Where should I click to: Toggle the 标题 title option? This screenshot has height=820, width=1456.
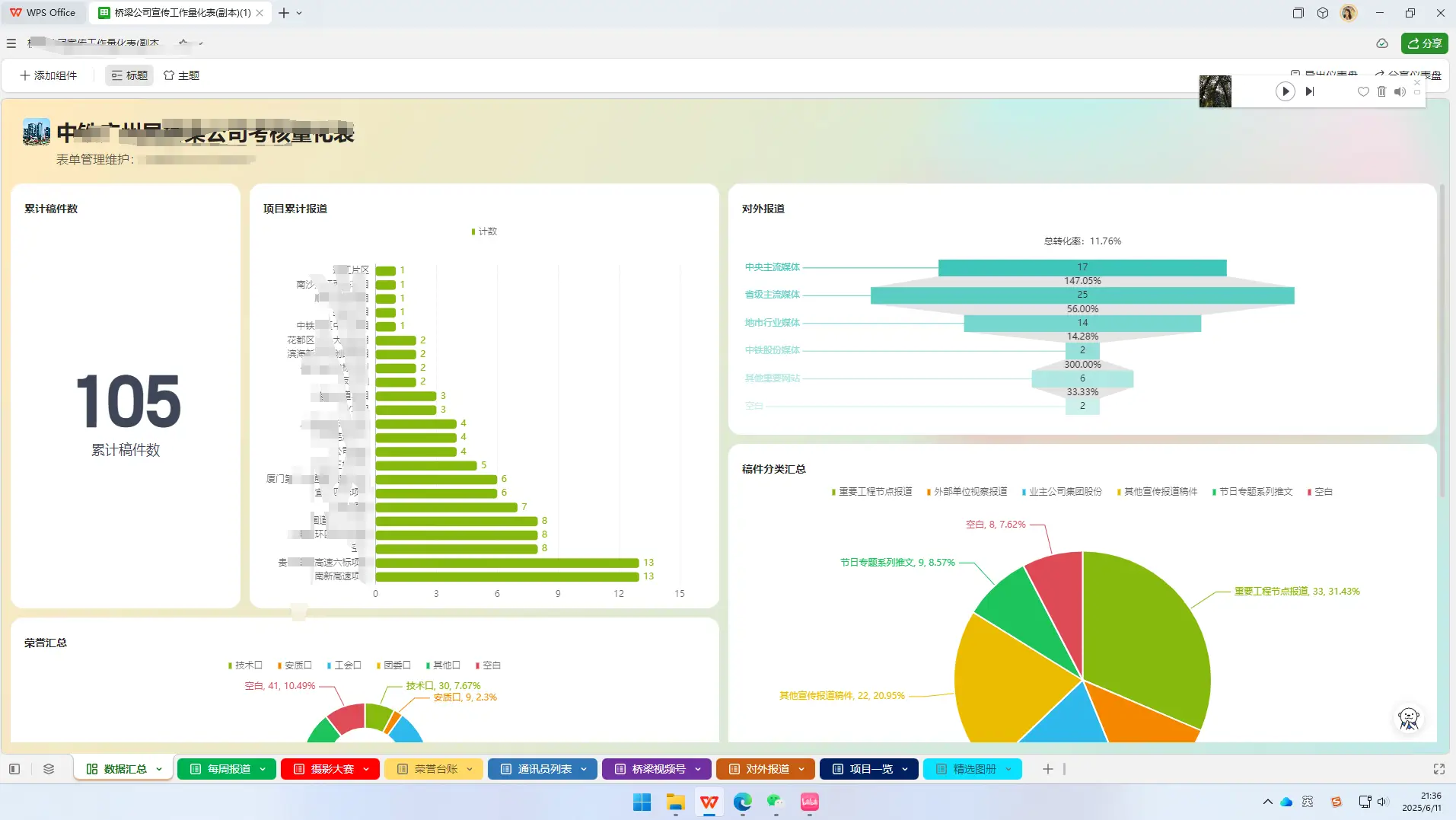pyautogui.click(x=129, y=75)
